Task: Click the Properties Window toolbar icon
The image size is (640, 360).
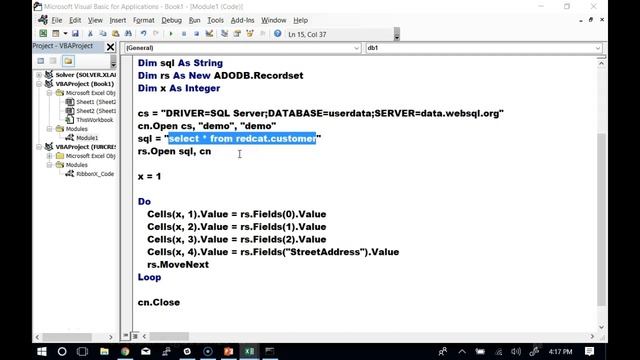Action: click(x=237, y=34)
